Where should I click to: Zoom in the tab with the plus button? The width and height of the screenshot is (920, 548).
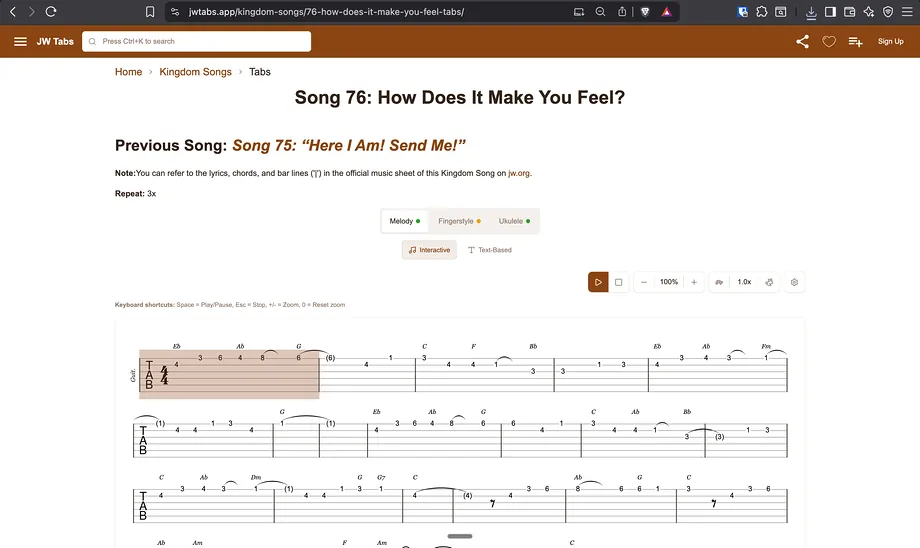click(x=694, y=282)
